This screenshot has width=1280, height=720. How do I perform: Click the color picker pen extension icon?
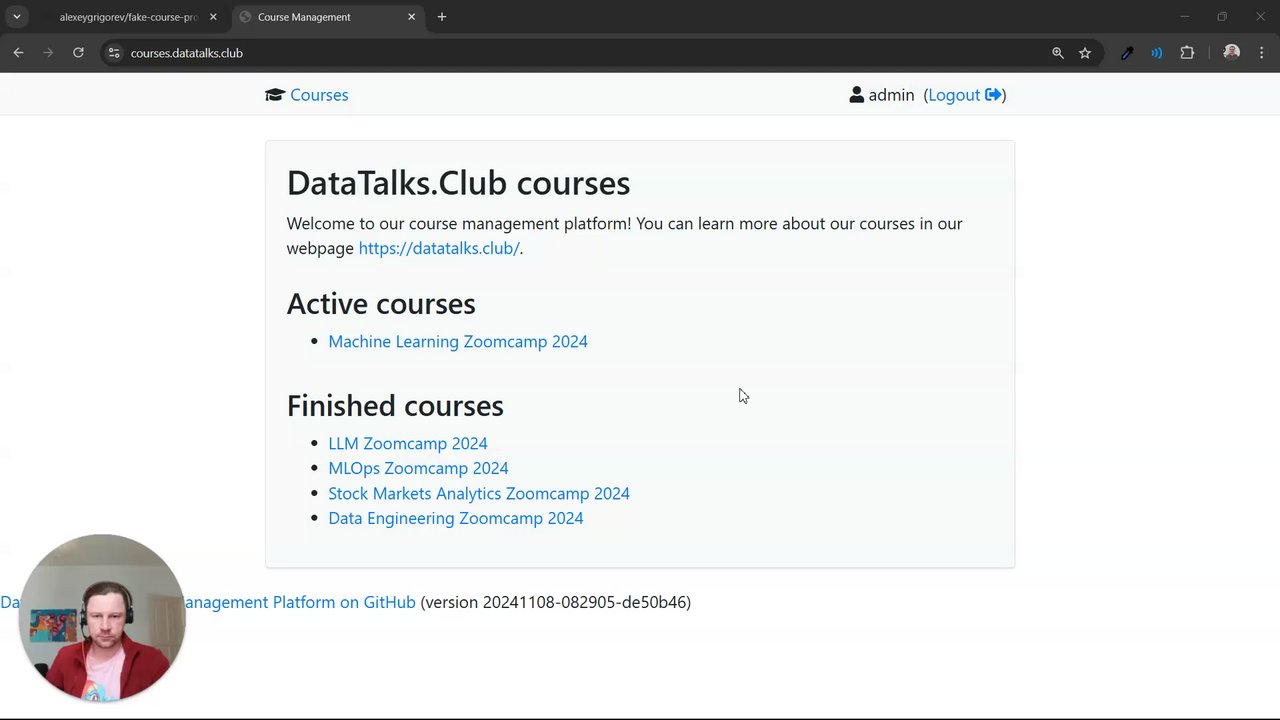[x=1127, y=53]
